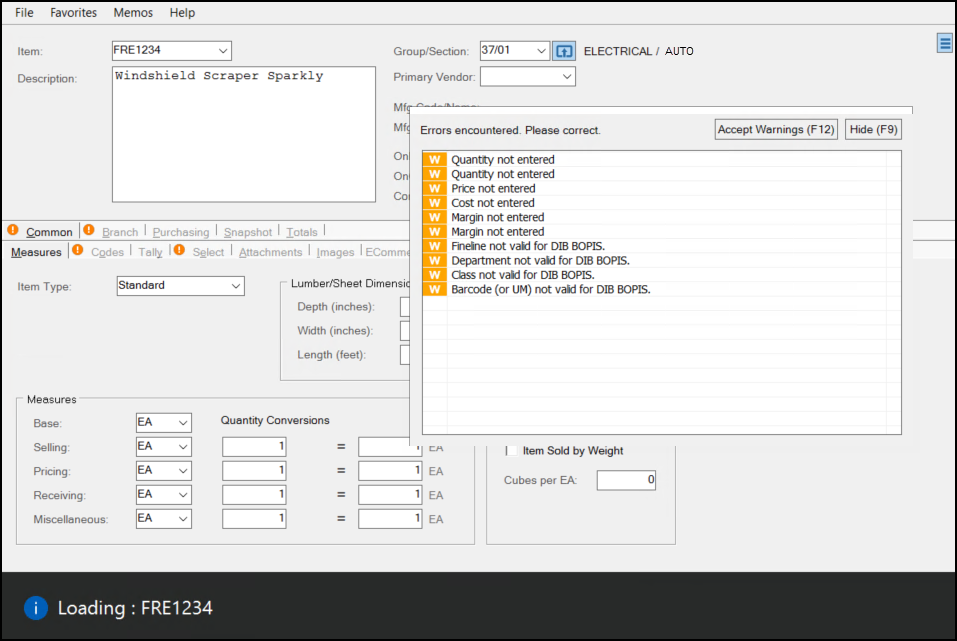
Task: Click W icon for Department not valid warning
Action: pos(435,261)
